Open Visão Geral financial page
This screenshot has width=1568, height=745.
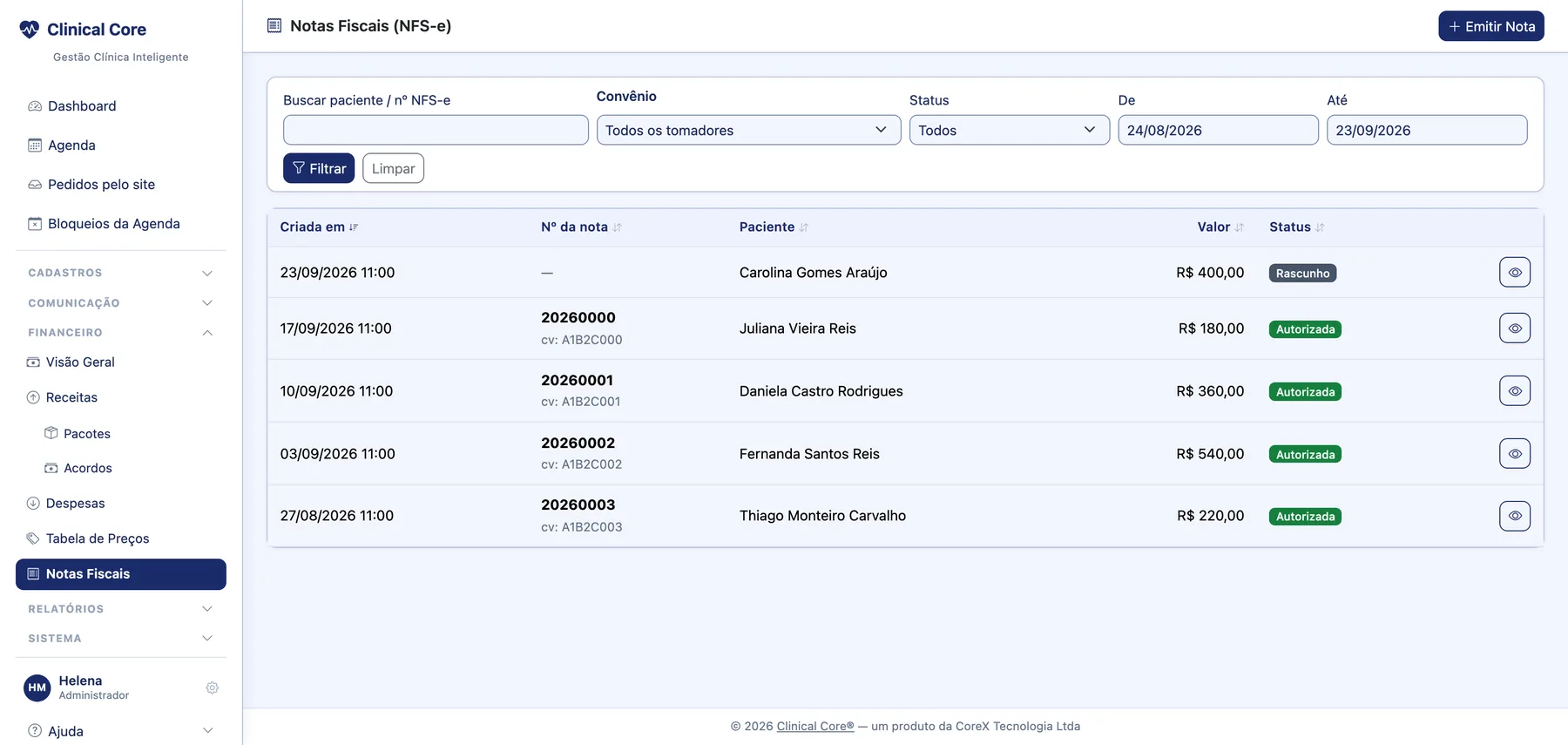coord(121,362)
